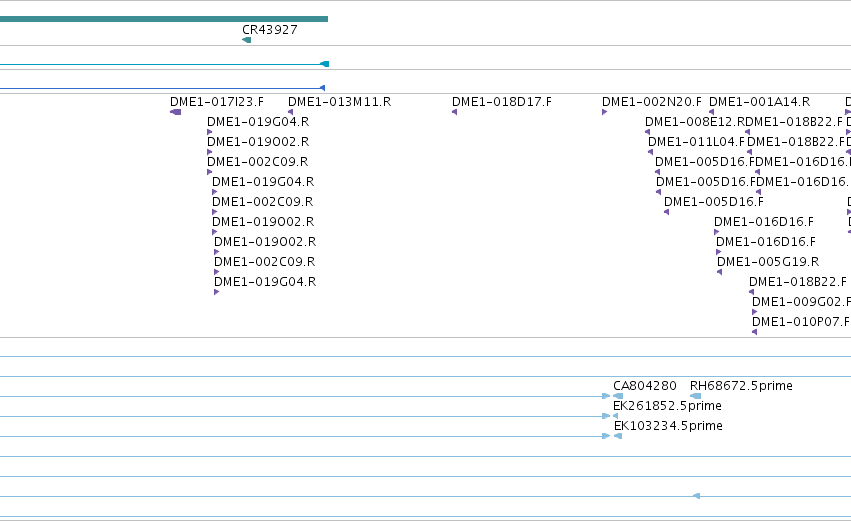Click the unlabeled light blue arrowhead on the lower EST line
Image resolution: width=851 pixels, height=521 pixels.
[x=697, y=496]
